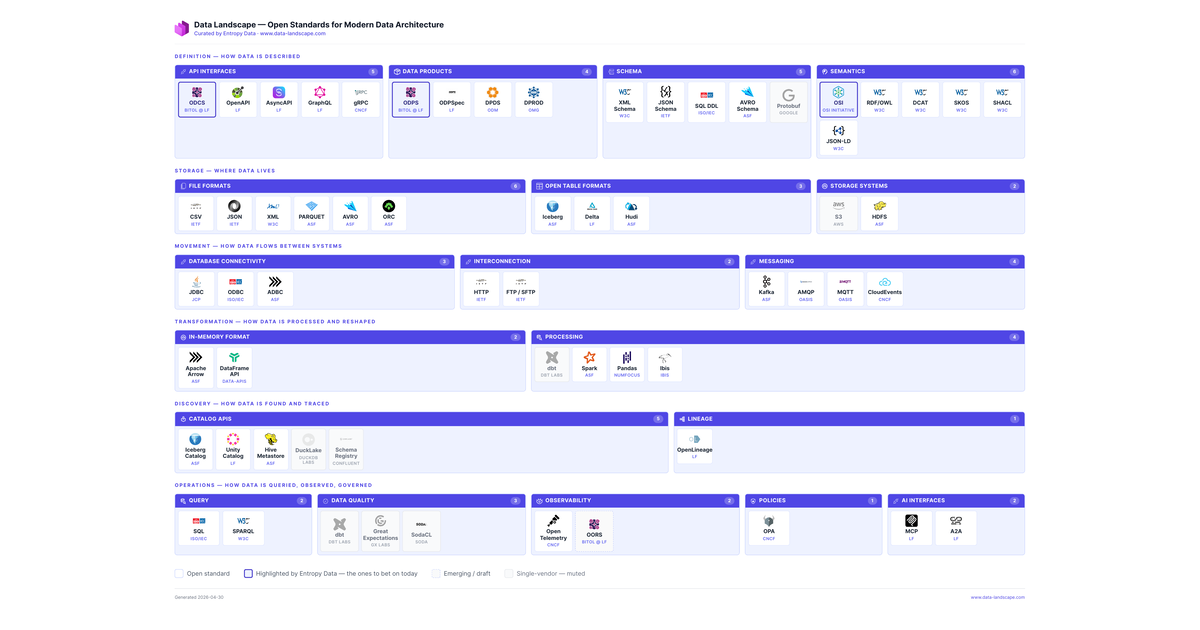Open the Parquet file format tile
This screenshot has height=630, width=1200.
[311, 212]
